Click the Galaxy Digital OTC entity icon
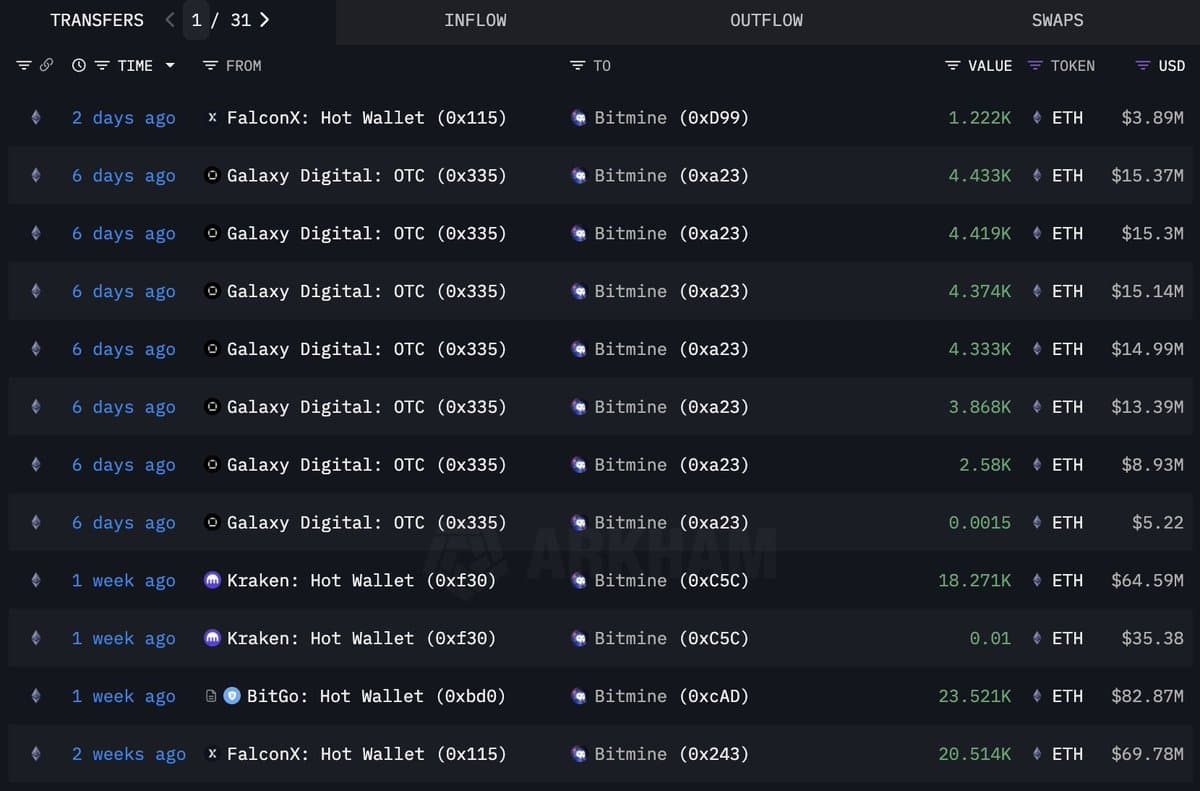 211,175
